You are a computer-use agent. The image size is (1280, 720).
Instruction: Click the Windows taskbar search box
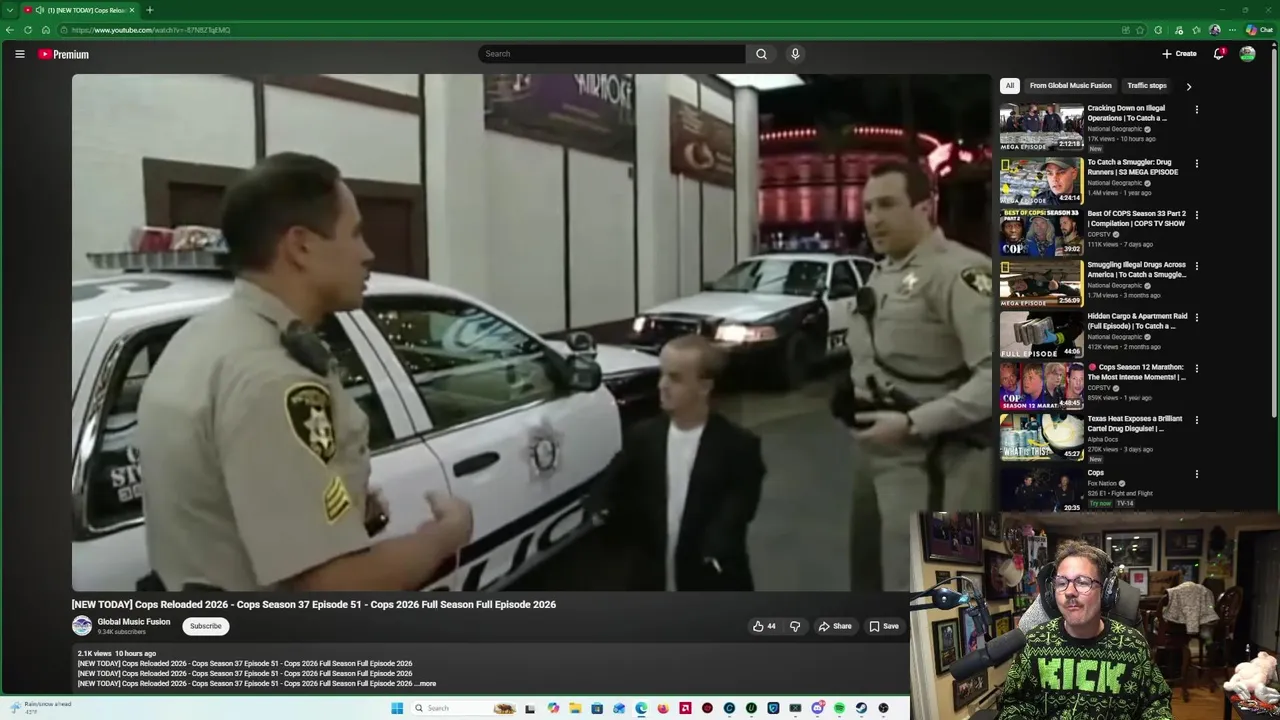(463, 708)
